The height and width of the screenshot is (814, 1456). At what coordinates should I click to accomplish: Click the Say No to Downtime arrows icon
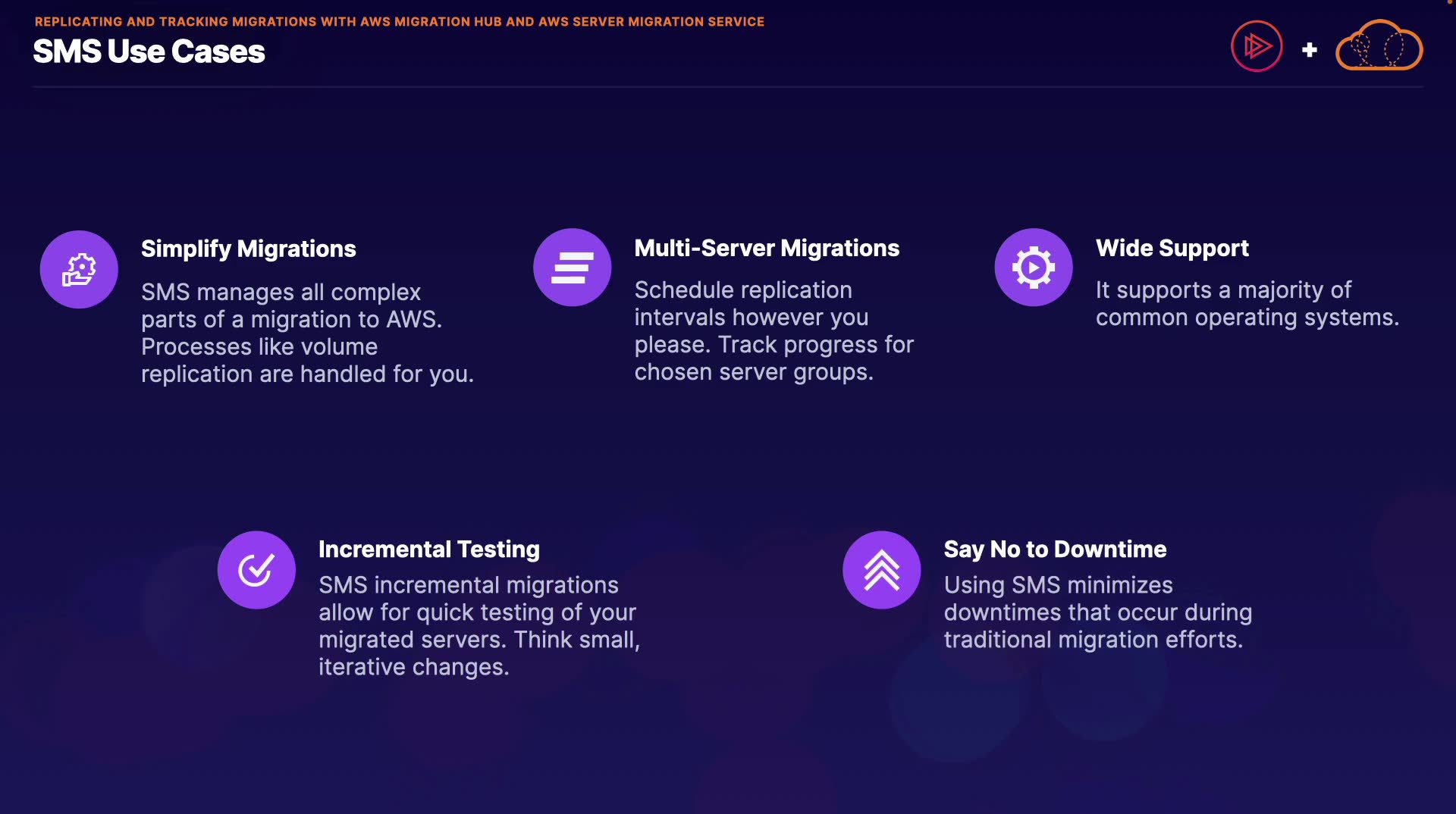point(882,570)
